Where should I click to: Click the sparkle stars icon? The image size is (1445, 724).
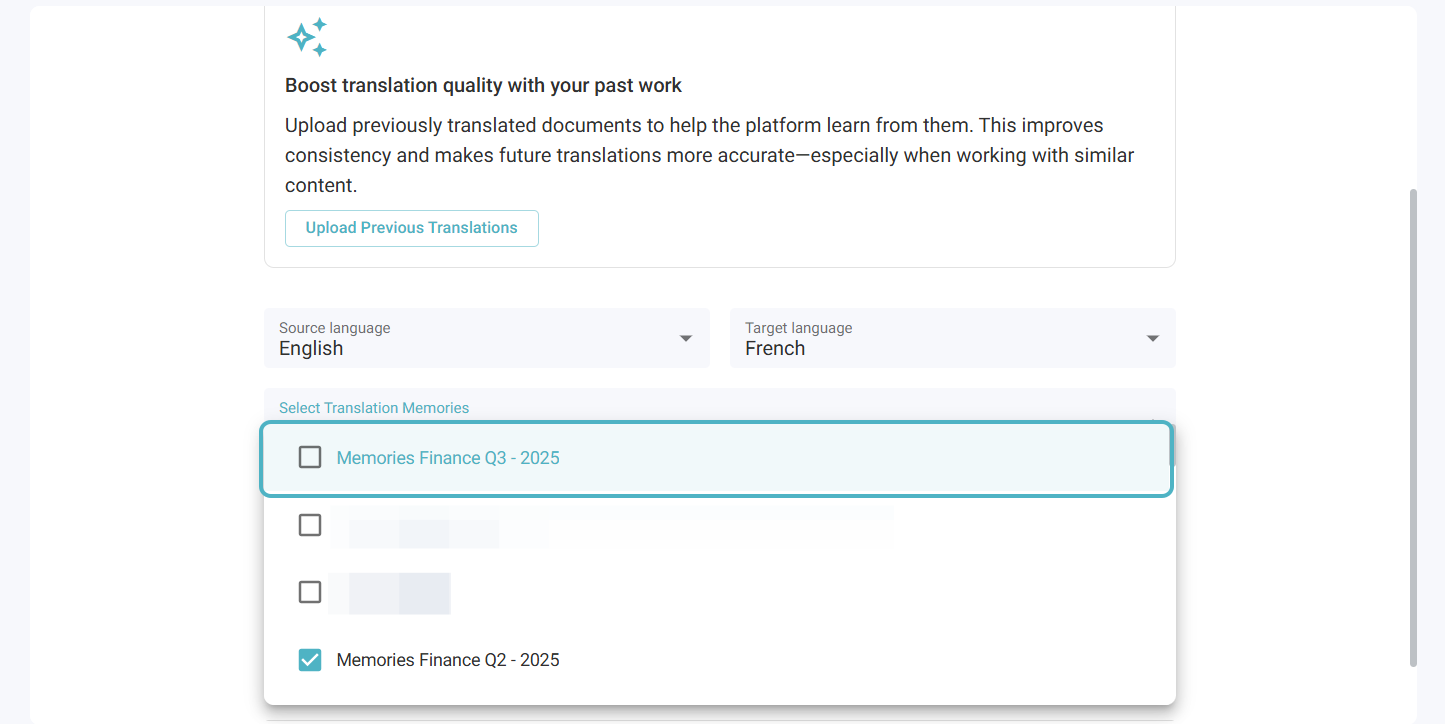pos(307,37)
